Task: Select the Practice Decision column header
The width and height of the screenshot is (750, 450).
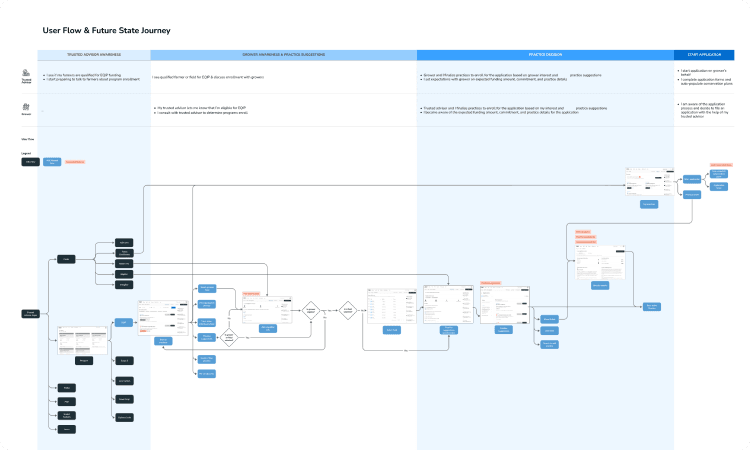Action: [x=545, y=55]
